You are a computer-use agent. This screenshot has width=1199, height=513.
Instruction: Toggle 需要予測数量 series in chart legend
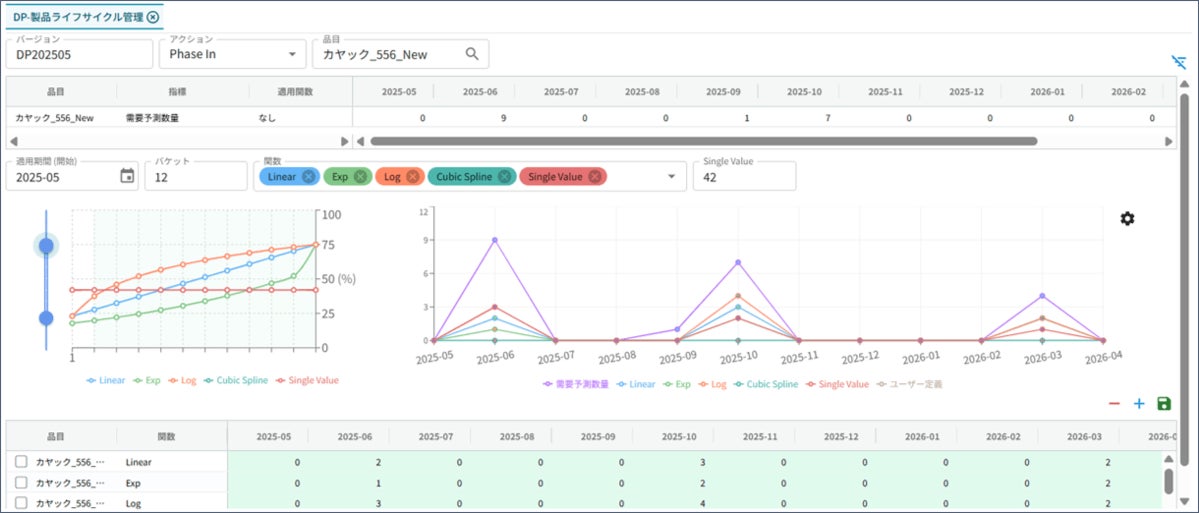(578, 383)
